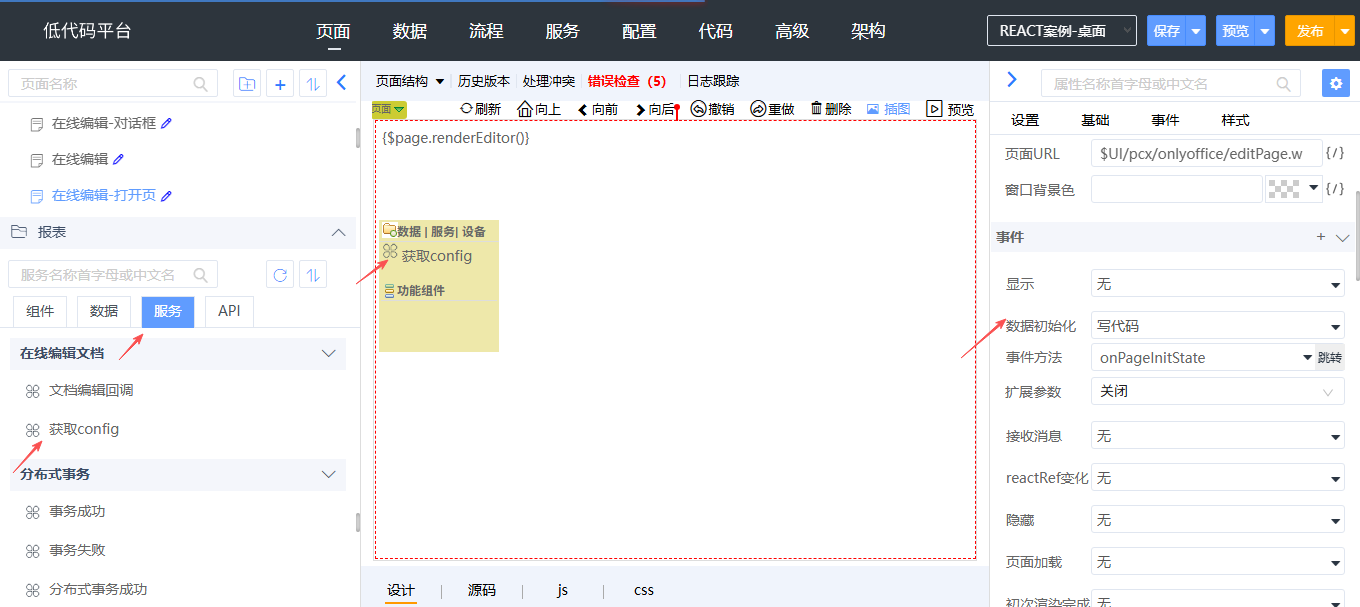Switch to the 源码 tab

[482, 590]
